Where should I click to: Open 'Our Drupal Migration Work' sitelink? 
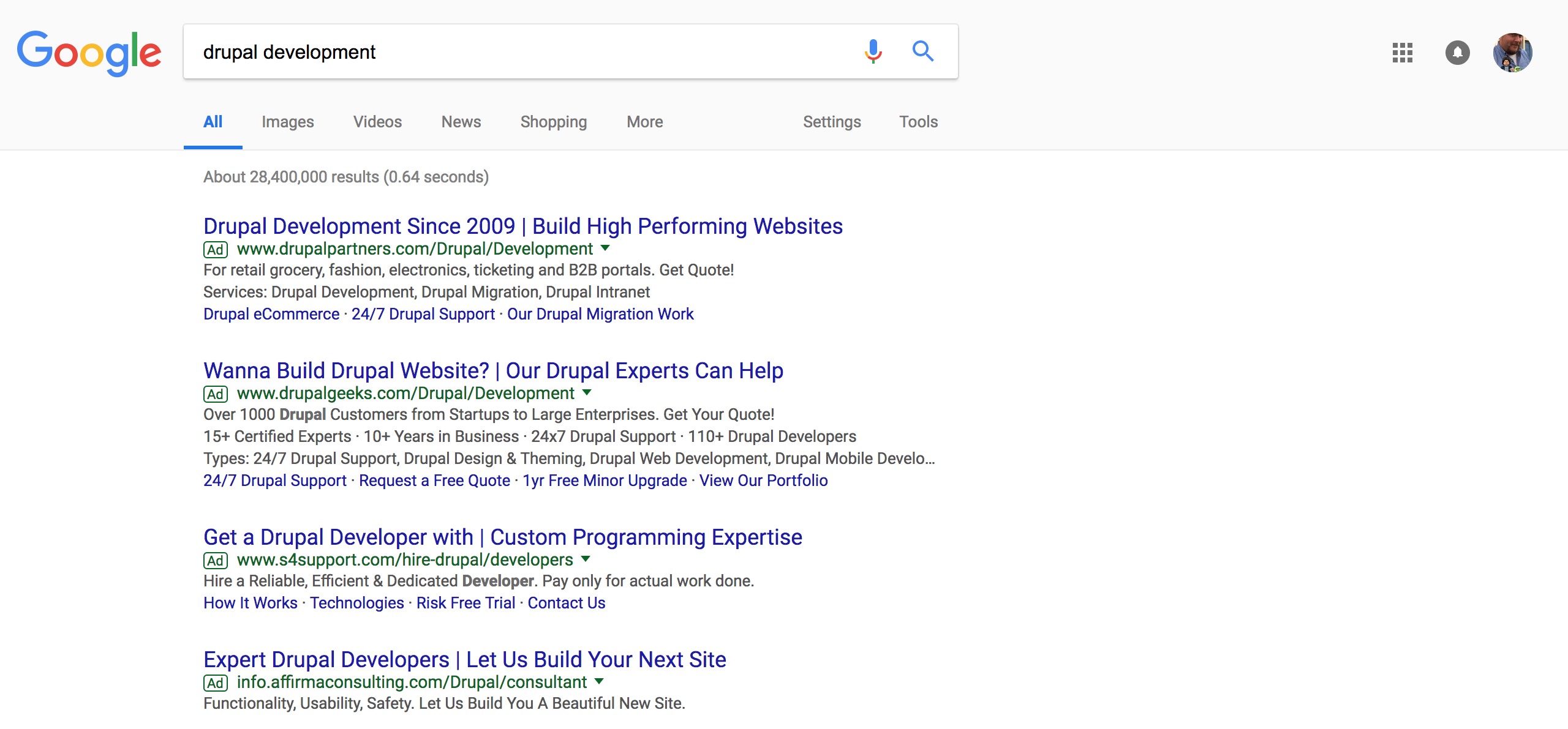(600, 314)
